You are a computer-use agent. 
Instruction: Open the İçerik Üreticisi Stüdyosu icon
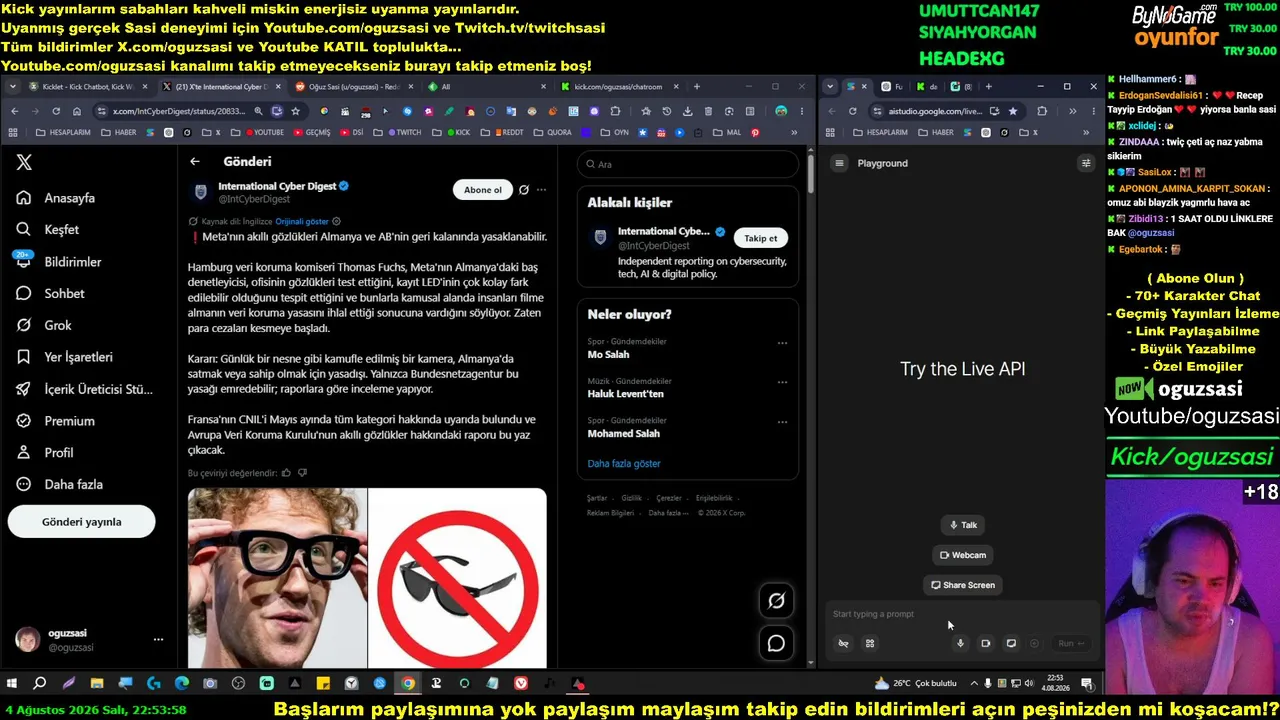24,389
